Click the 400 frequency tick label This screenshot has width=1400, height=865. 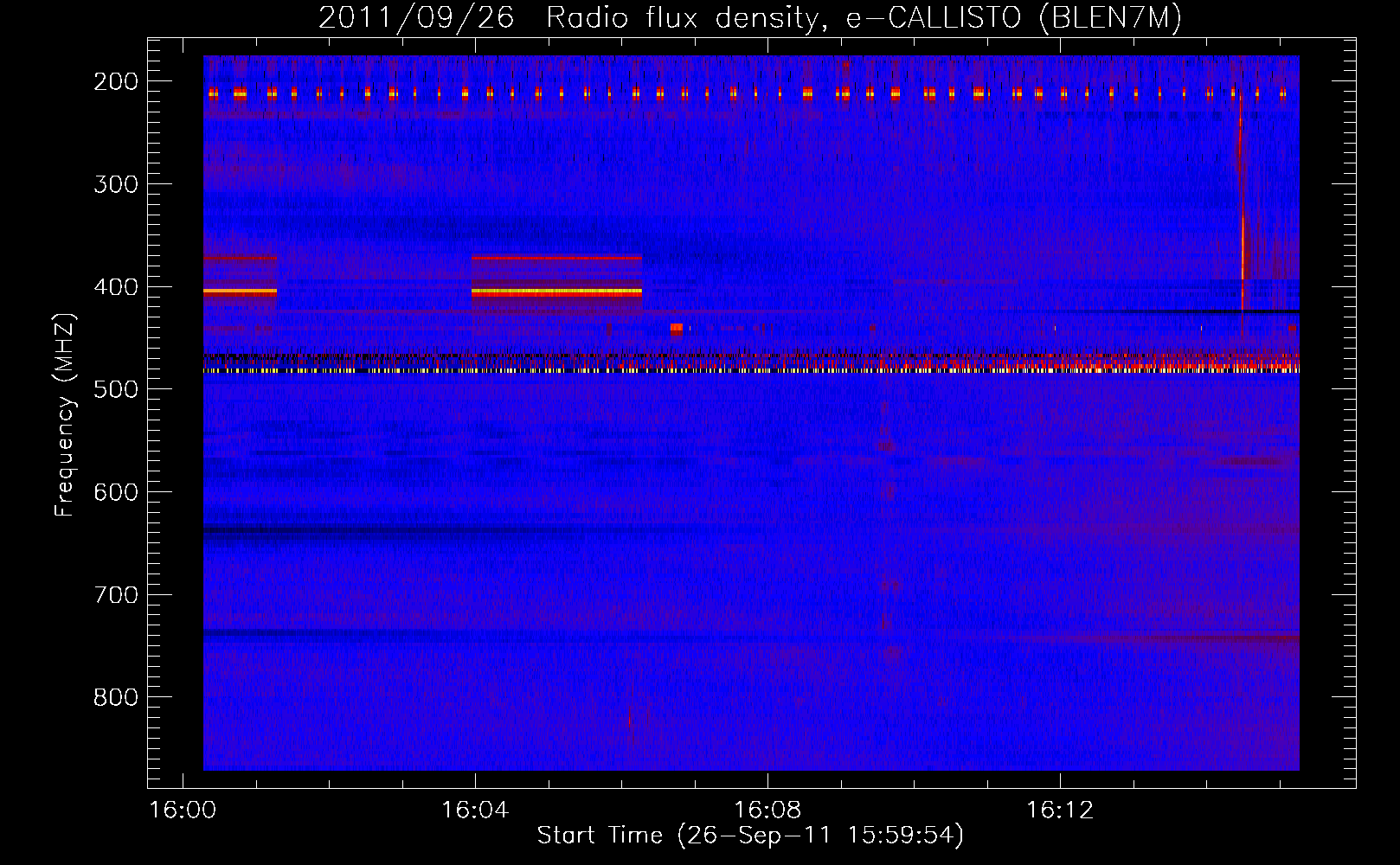coord(115,286)
